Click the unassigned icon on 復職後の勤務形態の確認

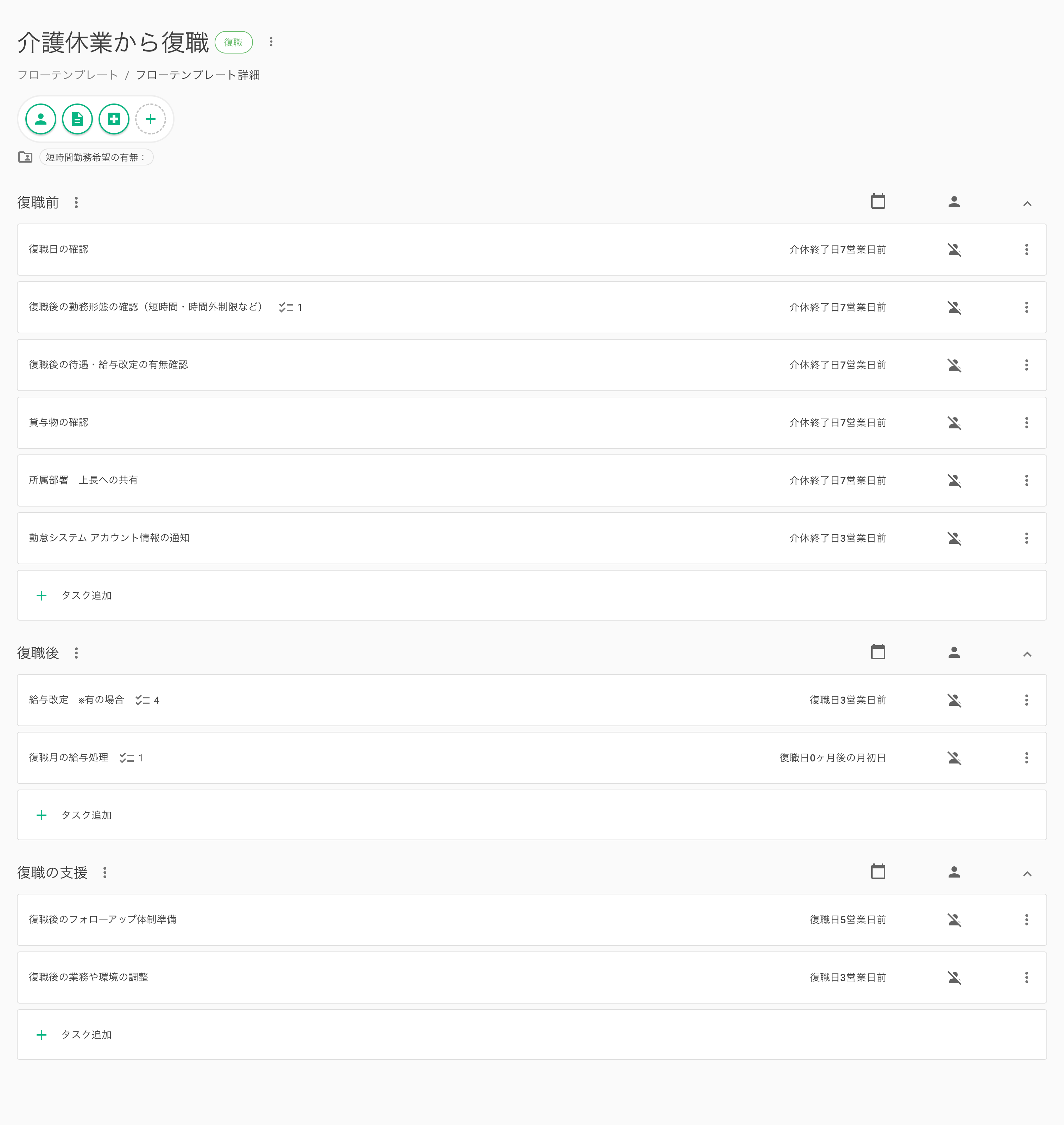click(955, 308)
